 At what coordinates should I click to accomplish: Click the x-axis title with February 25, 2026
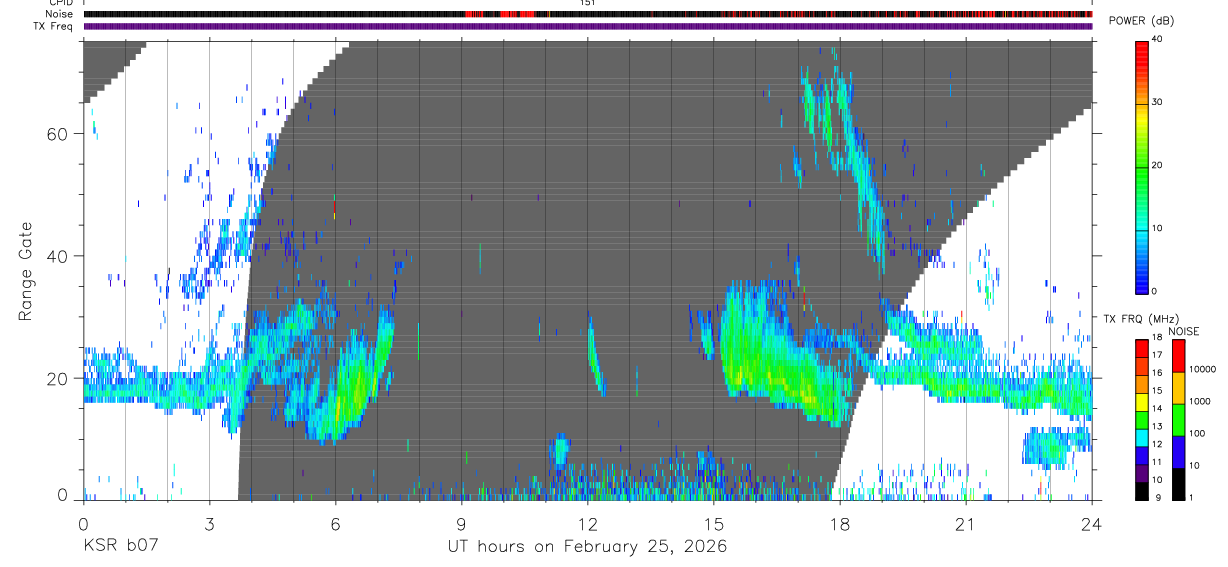coord(587,547)
